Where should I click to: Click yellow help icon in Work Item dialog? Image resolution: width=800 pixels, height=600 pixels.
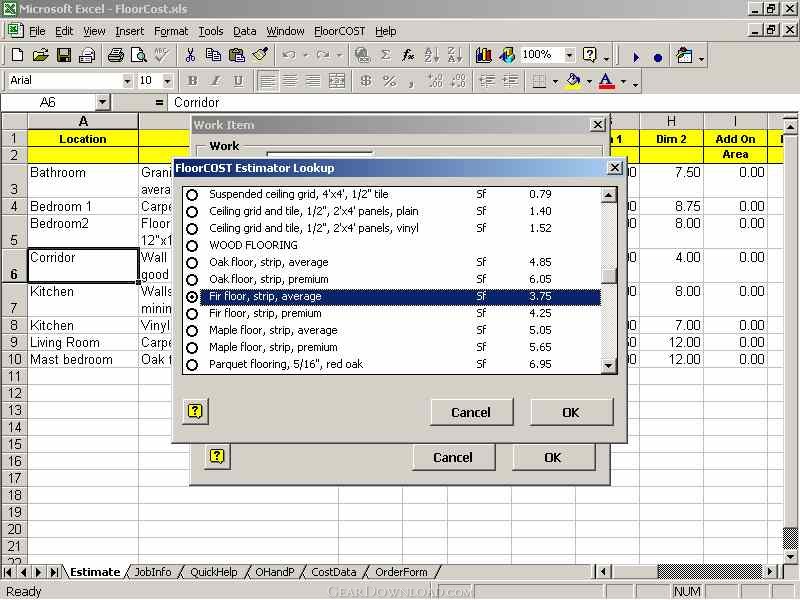217,456
